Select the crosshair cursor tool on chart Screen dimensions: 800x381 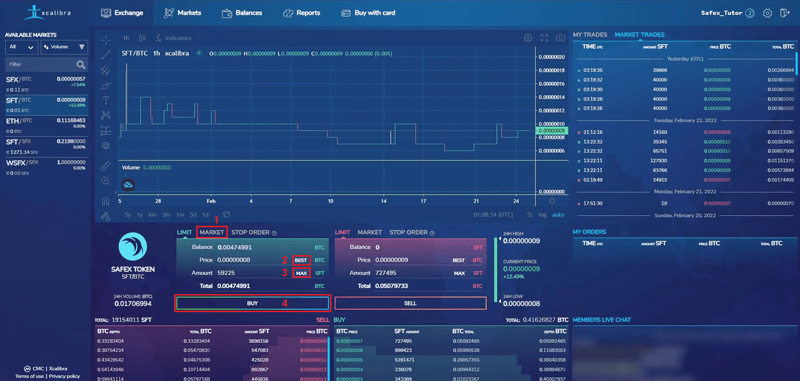point(106,39)
